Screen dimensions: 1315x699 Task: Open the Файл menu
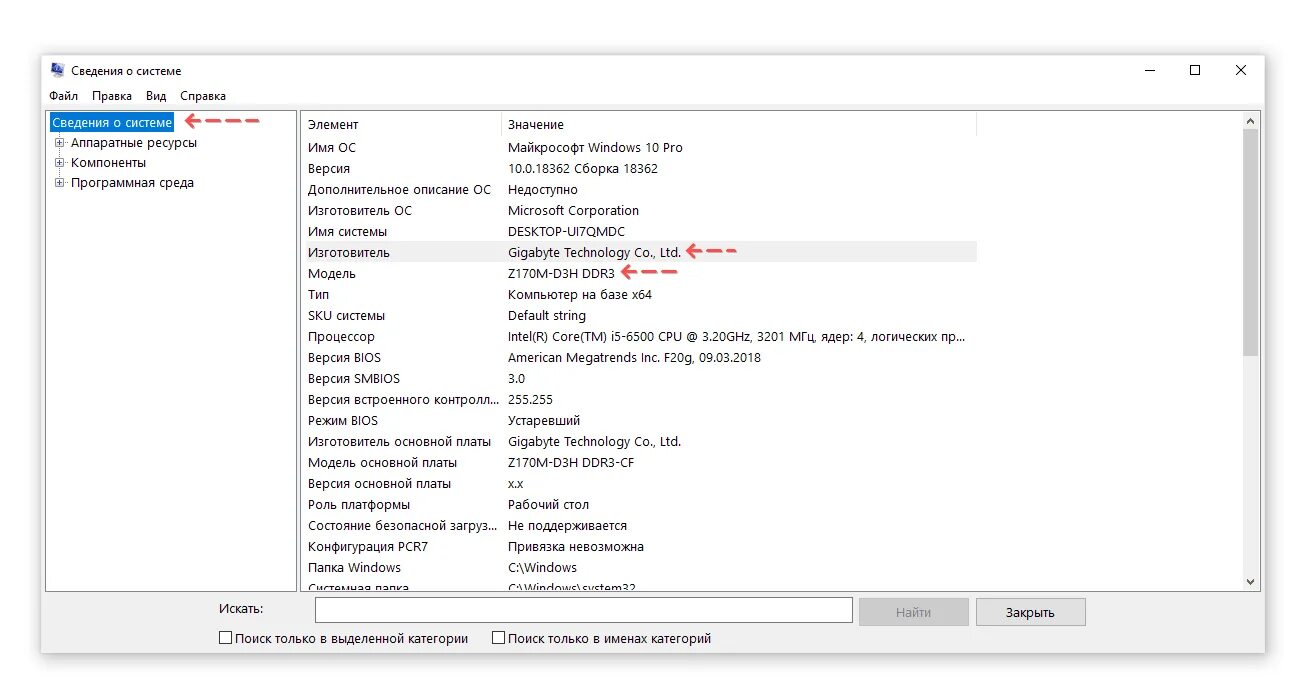[63, 96]
